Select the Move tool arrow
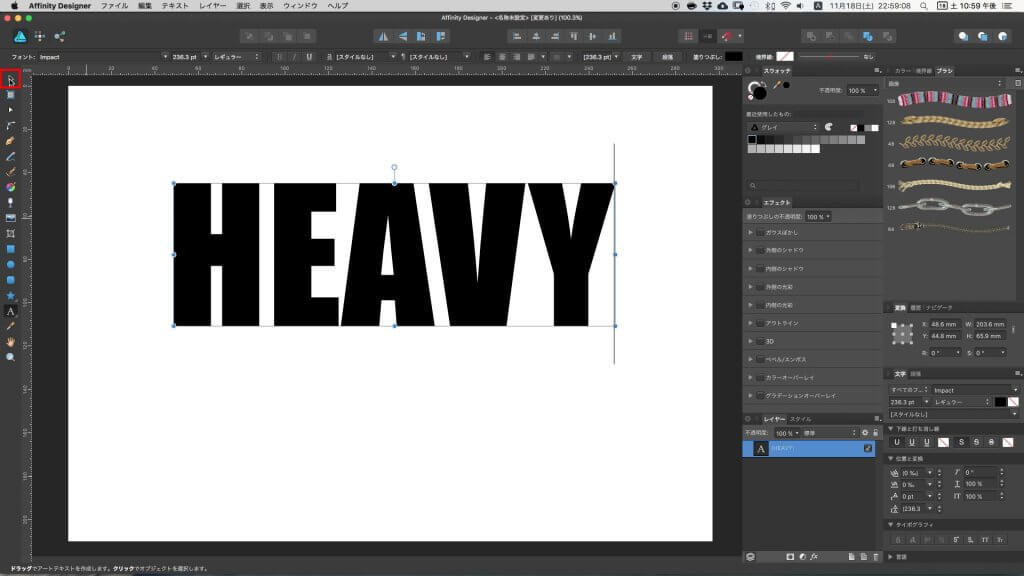1024x576 pixels. tap(10, 80)
